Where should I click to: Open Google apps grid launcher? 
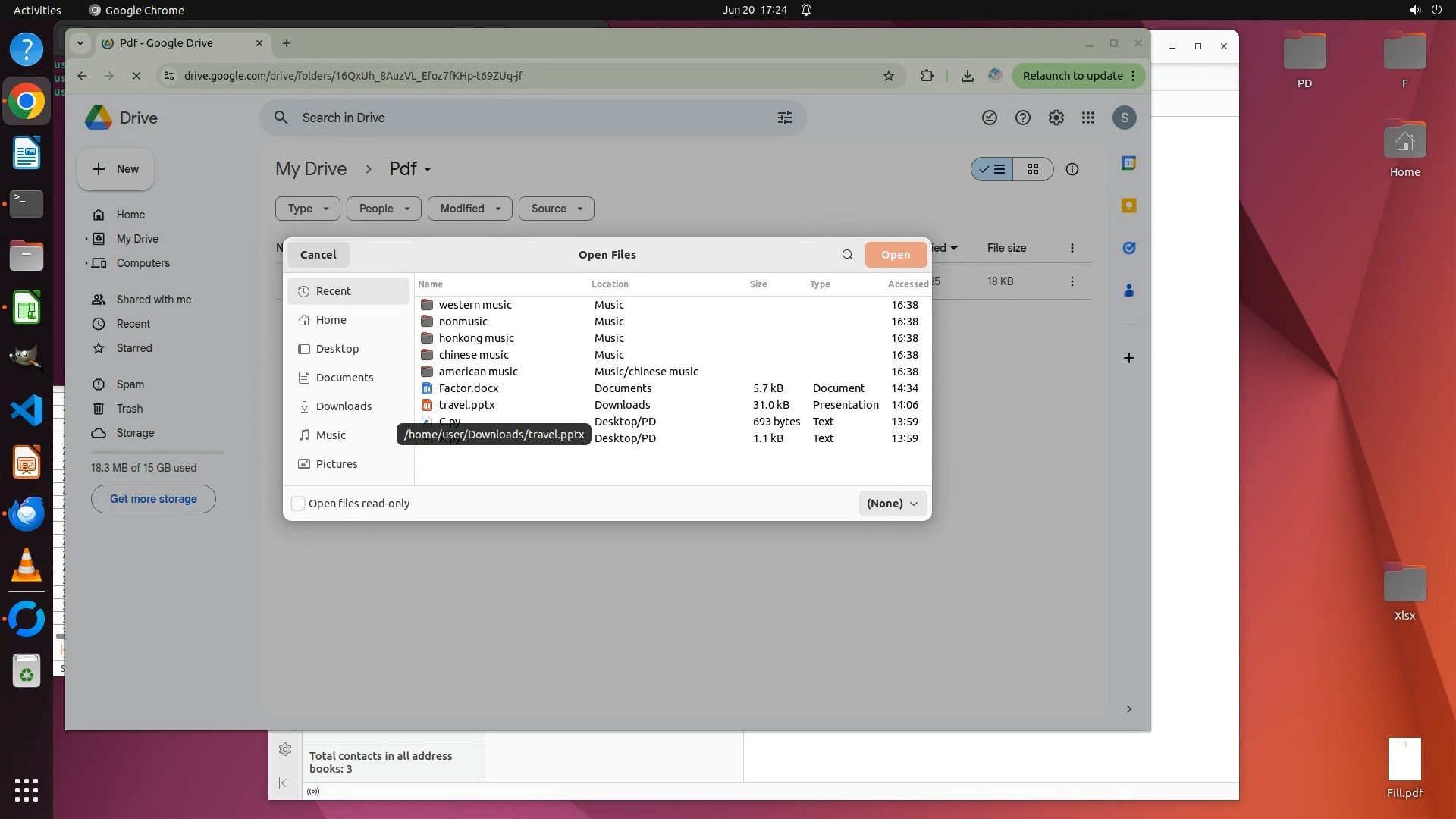pos(1088,118)
